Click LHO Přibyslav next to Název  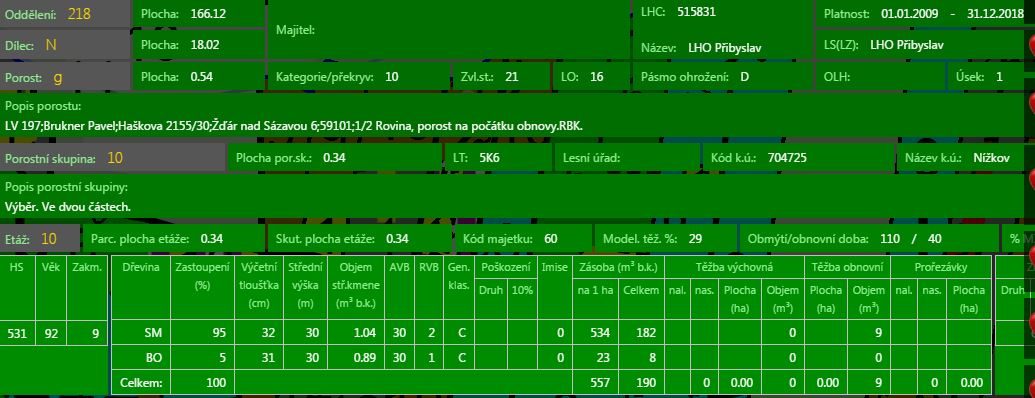[725, 48]
